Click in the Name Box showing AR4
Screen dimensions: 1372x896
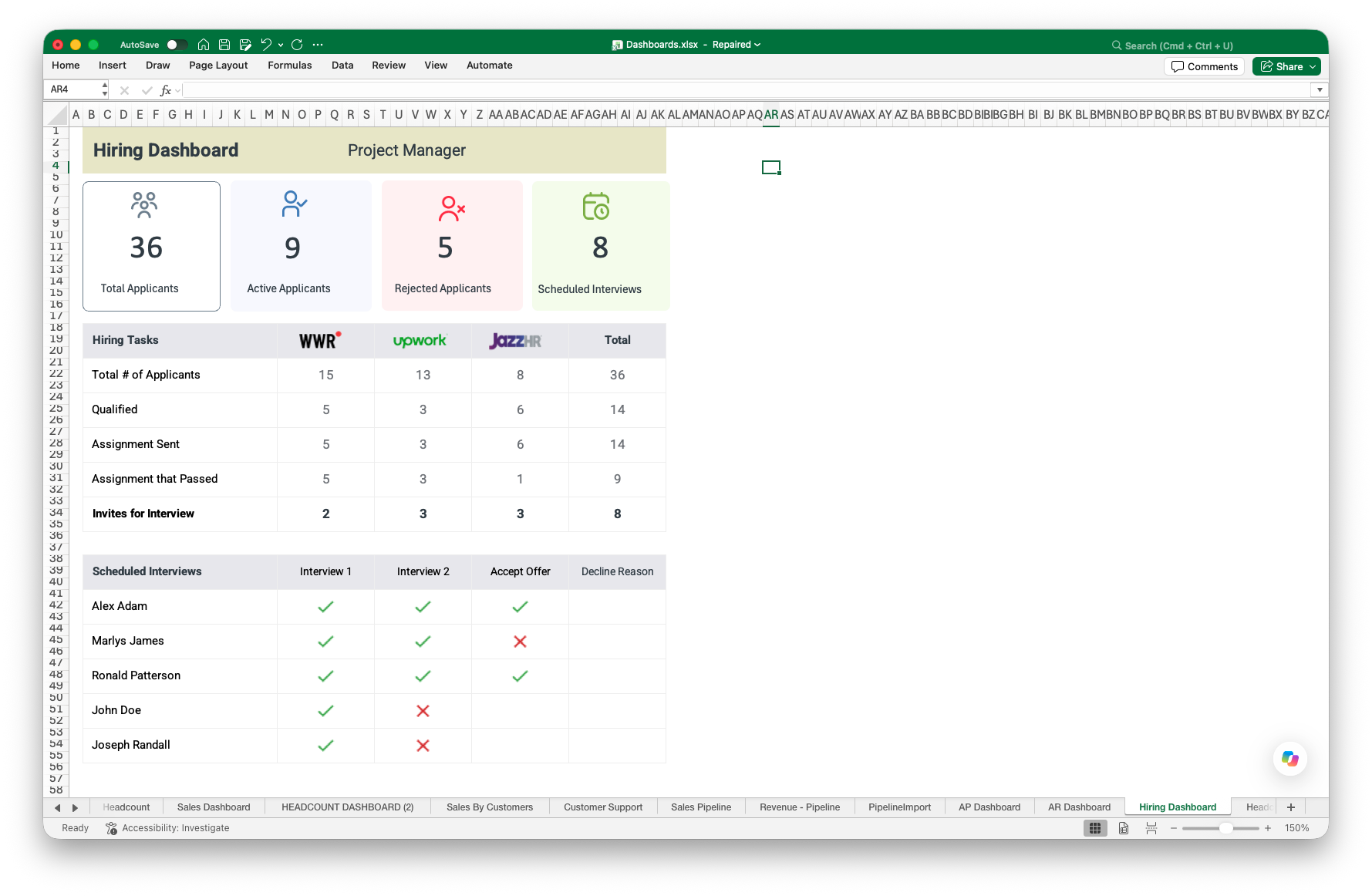tap(72, 90)
